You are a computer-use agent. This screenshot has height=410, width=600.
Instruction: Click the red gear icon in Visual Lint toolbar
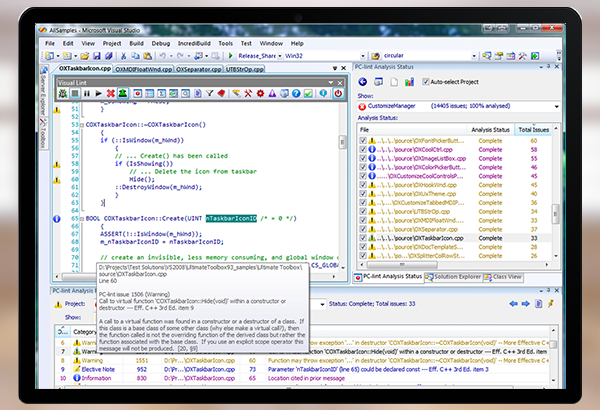tap(261, 93)
